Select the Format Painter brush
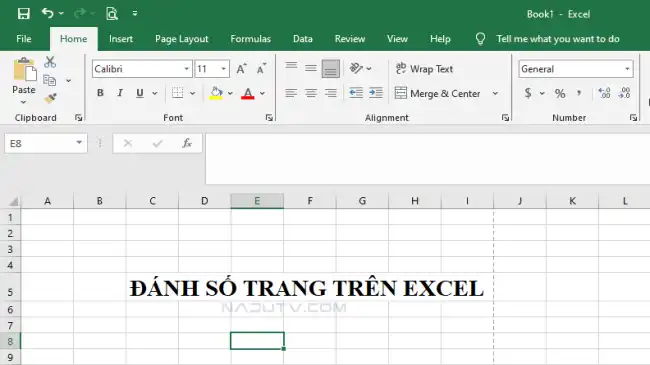650x365 pixels. point(50,98)
